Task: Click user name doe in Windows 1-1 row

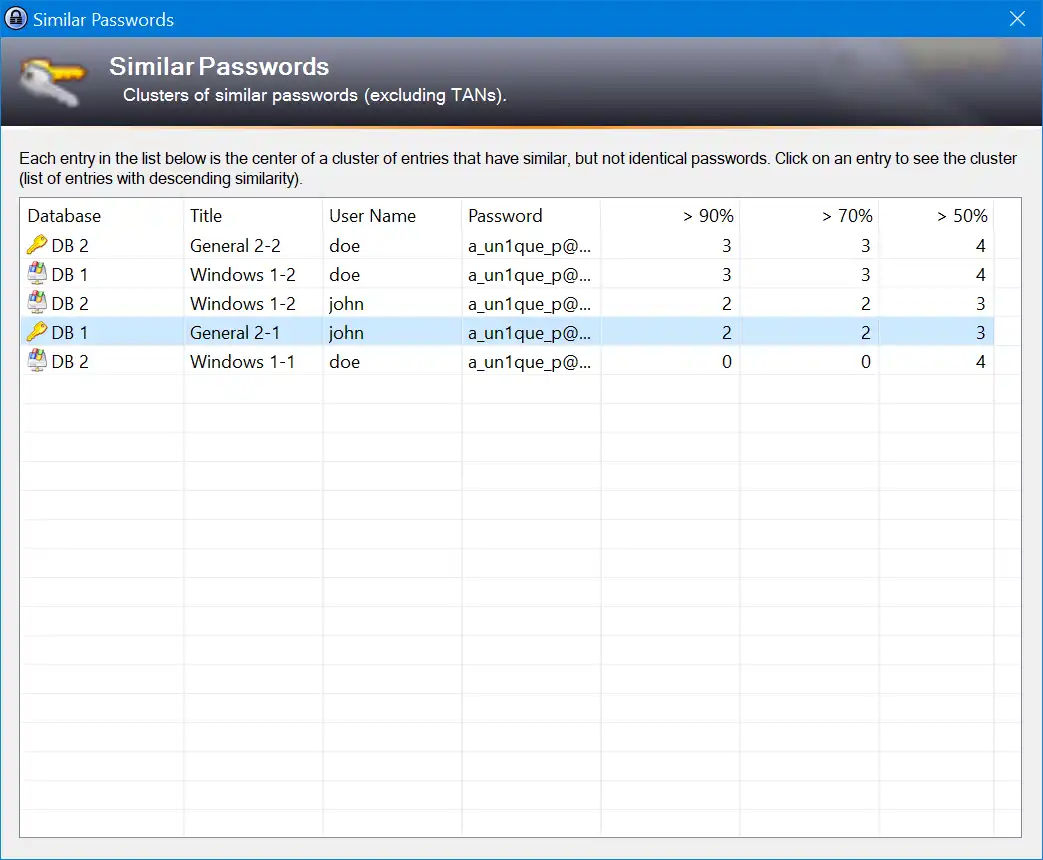Action: [x=345, y=361]
